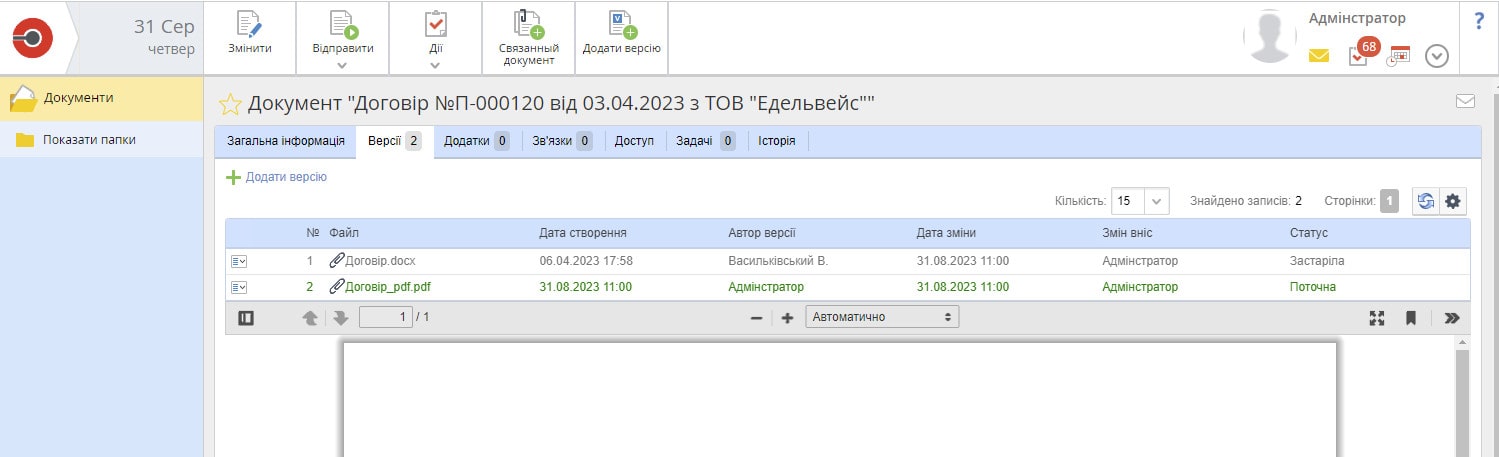
Task: Open the Договір_pdf.pdf file link
Action: 388,287
